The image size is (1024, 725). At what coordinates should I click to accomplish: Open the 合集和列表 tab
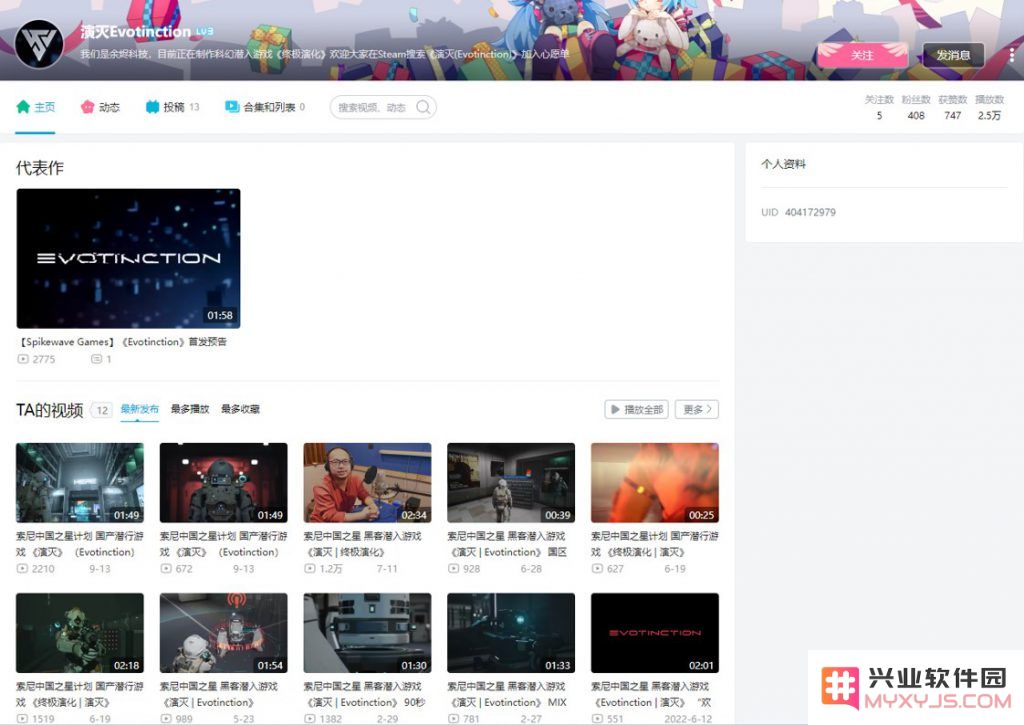pos(264,107)
